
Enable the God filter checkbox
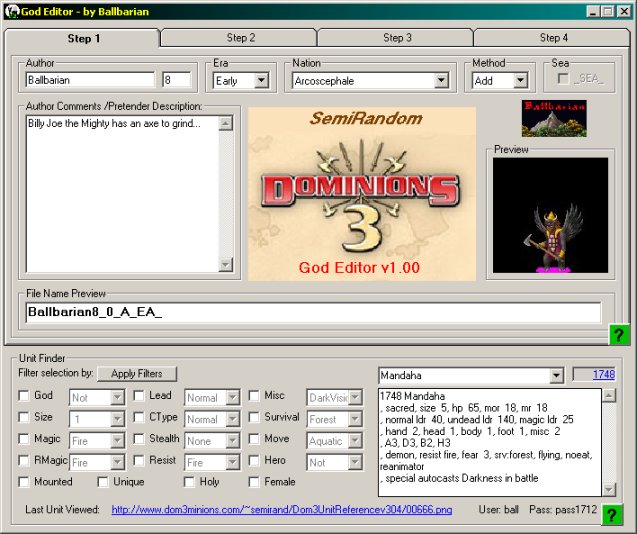[24, 396]
